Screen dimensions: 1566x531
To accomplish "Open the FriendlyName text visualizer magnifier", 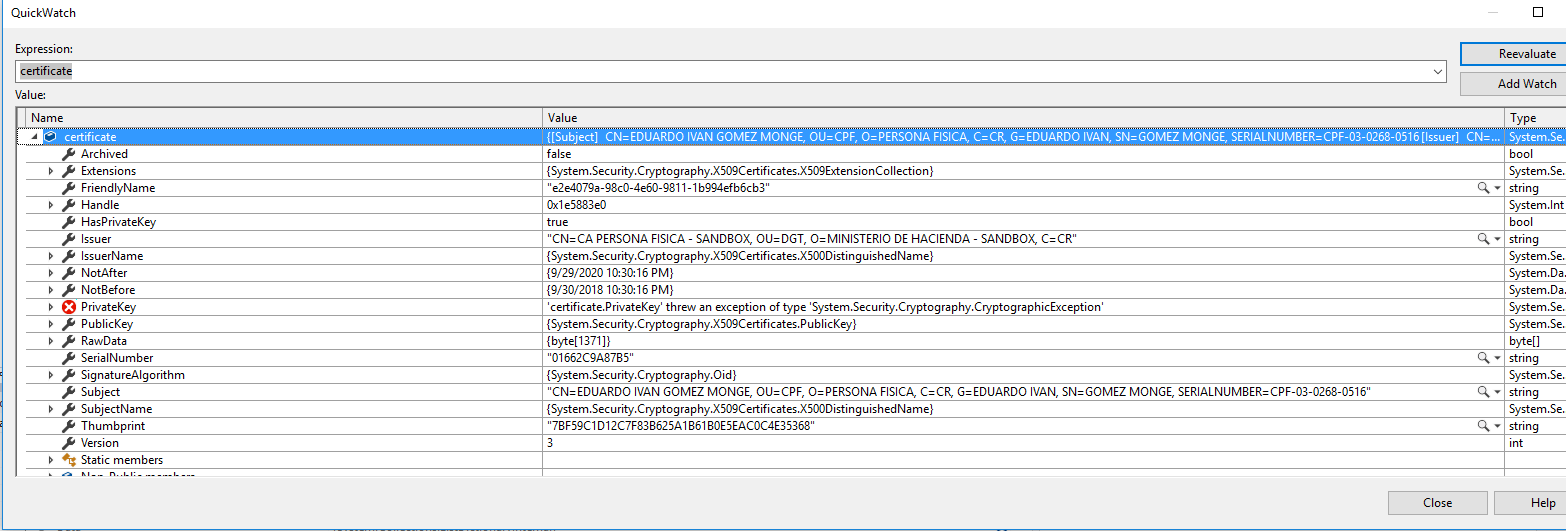I will point(1483,188).
